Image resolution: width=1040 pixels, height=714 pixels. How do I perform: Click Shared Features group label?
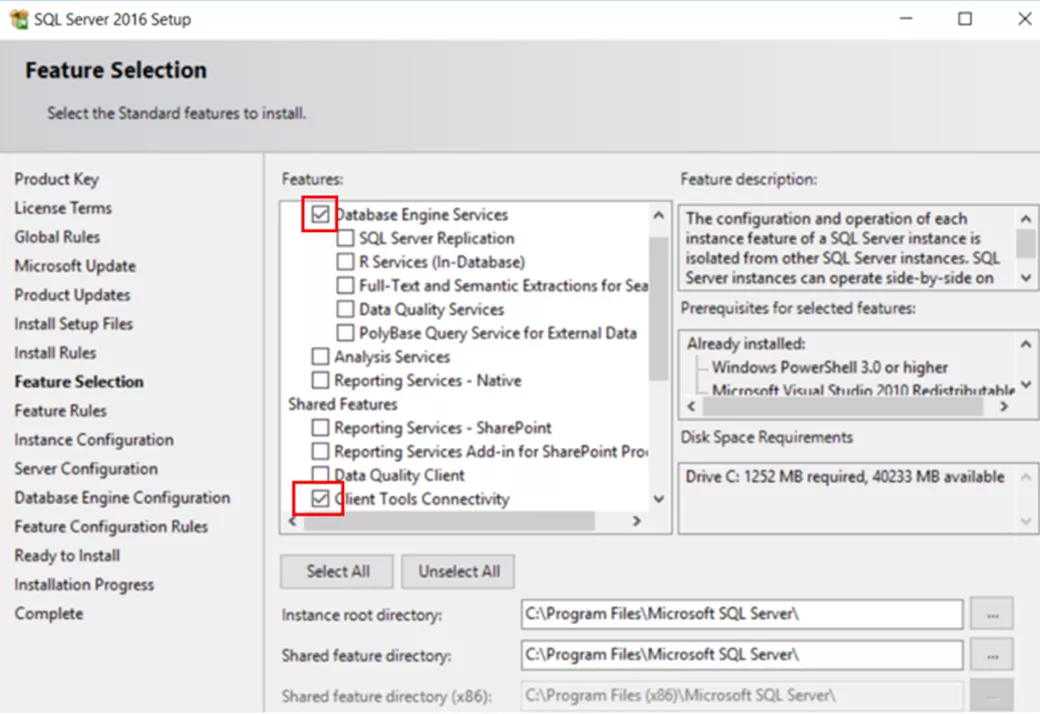pos(343,404)
